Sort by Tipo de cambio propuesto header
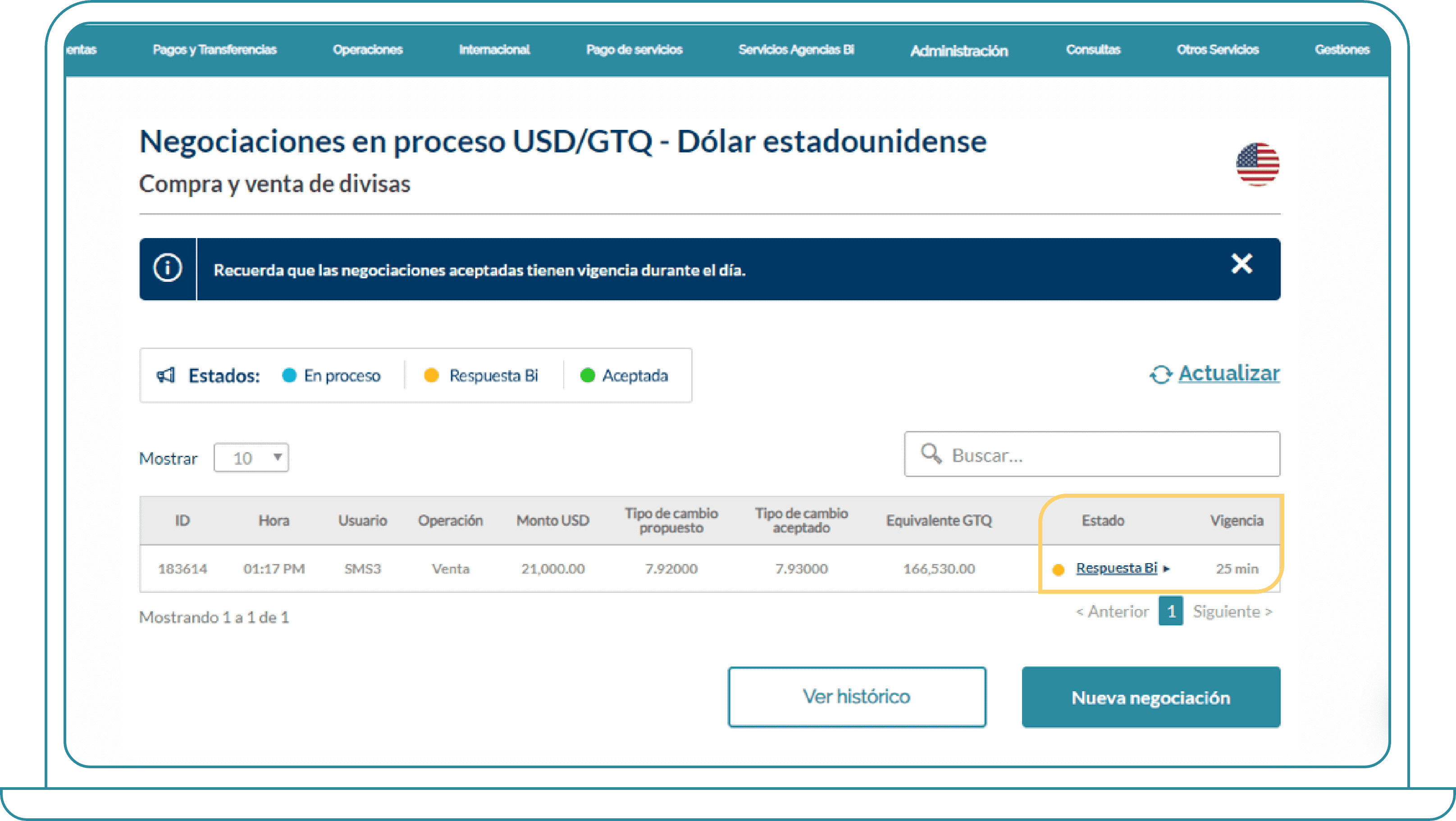 tap(671, 520)
